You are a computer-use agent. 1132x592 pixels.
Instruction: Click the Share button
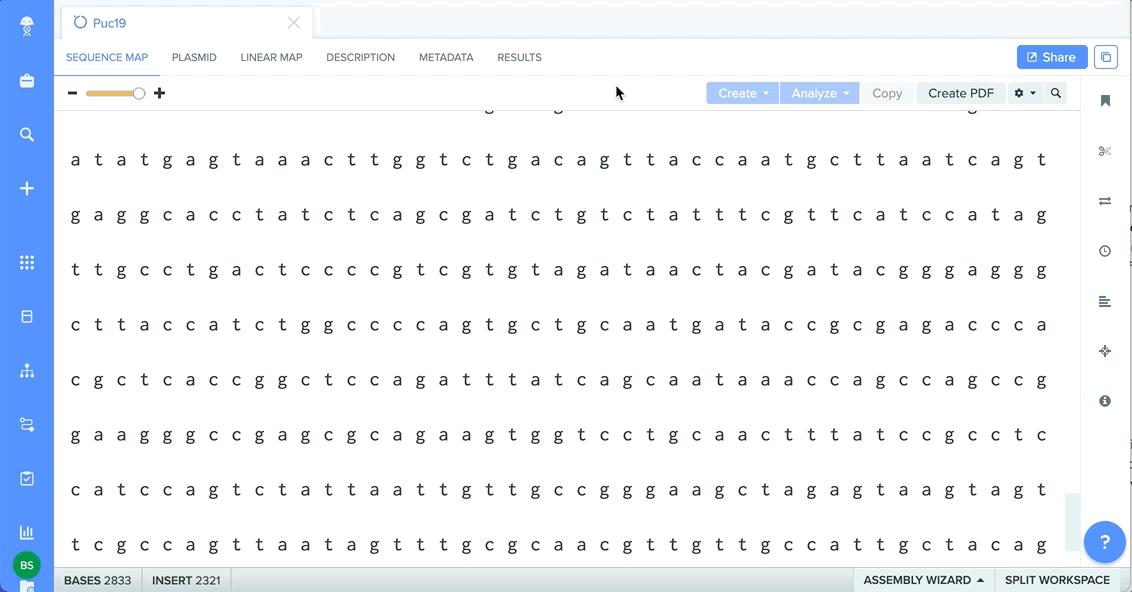coord(1052,57)
